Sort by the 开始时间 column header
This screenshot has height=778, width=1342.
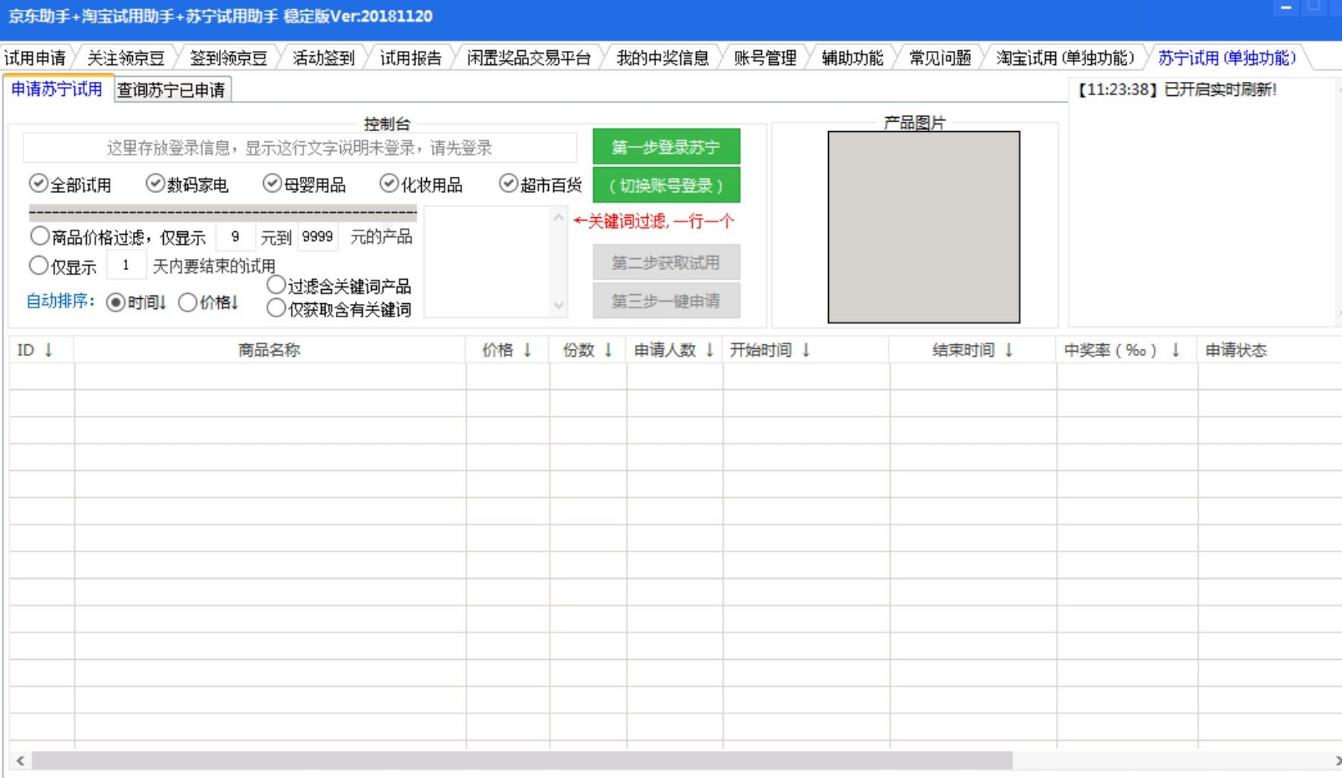point(806,350)
